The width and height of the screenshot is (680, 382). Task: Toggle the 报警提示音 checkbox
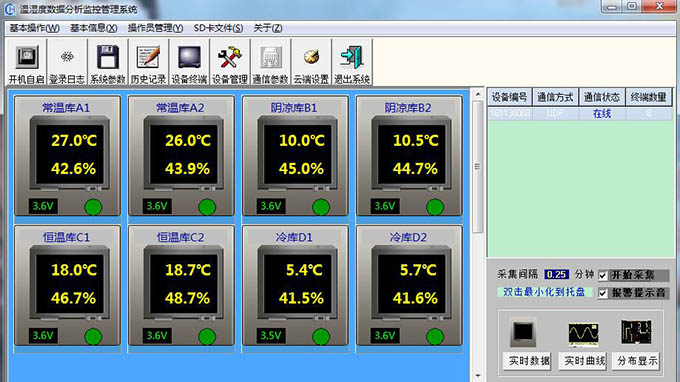coord(602,293)
